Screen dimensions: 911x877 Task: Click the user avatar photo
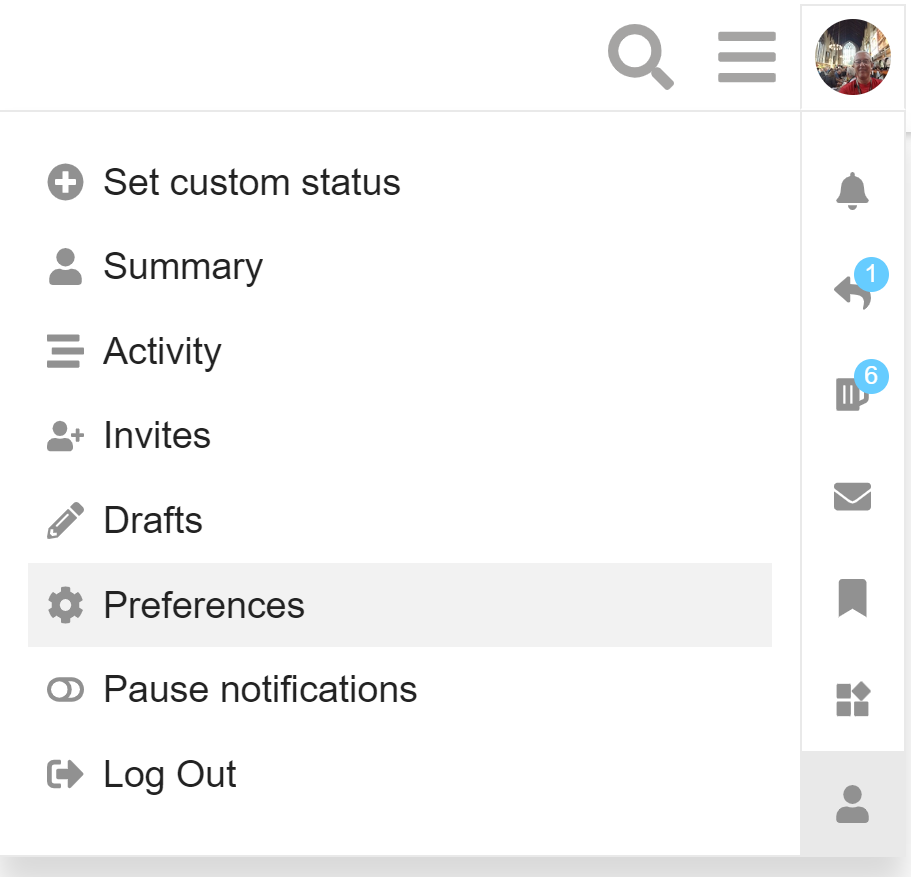[852, 57]
